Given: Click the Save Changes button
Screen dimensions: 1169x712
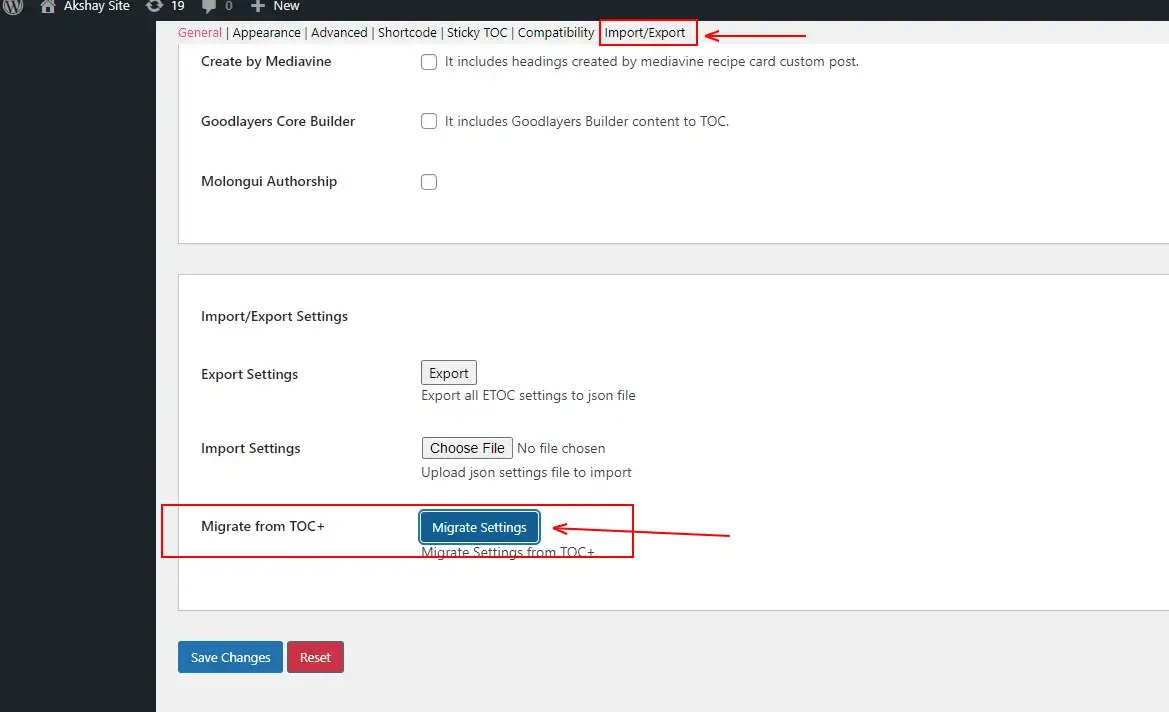Looking at the screenshot, I should coord(230,657).
